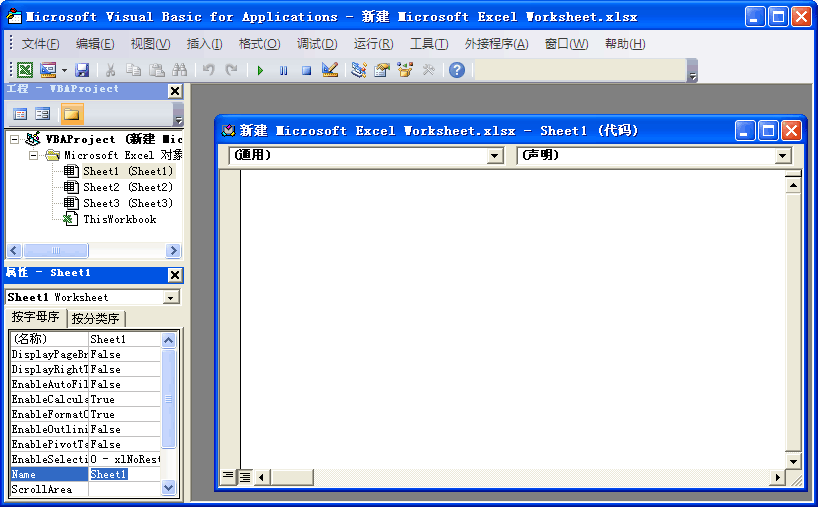Open the 工具(T) menu
The height and width of the screenshot is (507, 818).
[x=429, y=44]
